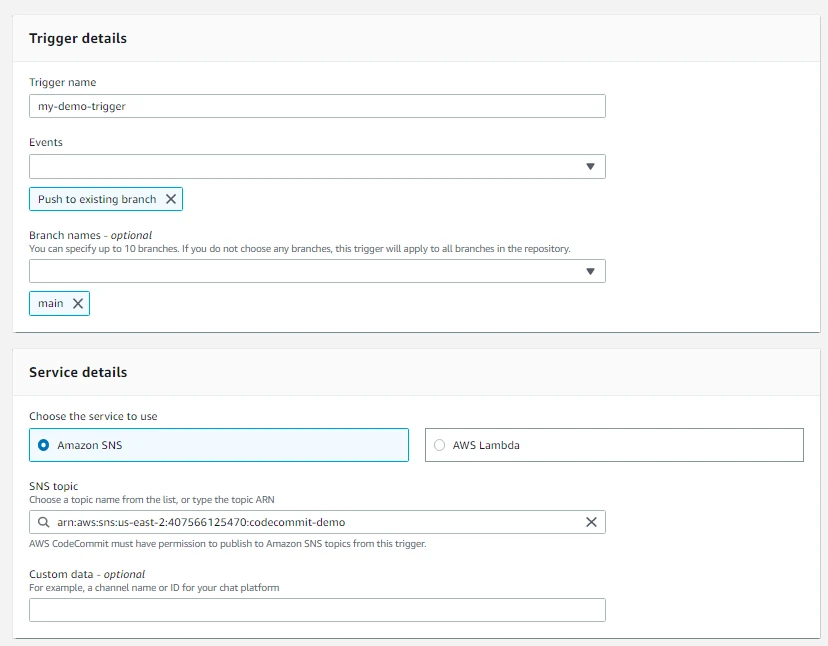Click the "Push to existing branch" tag label
Viewport: 828px width, 646px height.
[x=97, y=199]
